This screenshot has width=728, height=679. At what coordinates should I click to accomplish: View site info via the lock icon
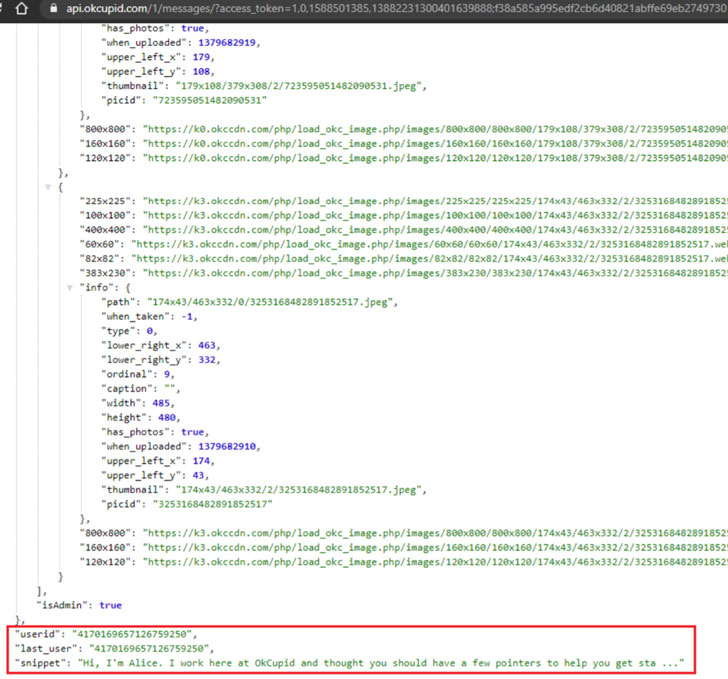tap(54, 8)
